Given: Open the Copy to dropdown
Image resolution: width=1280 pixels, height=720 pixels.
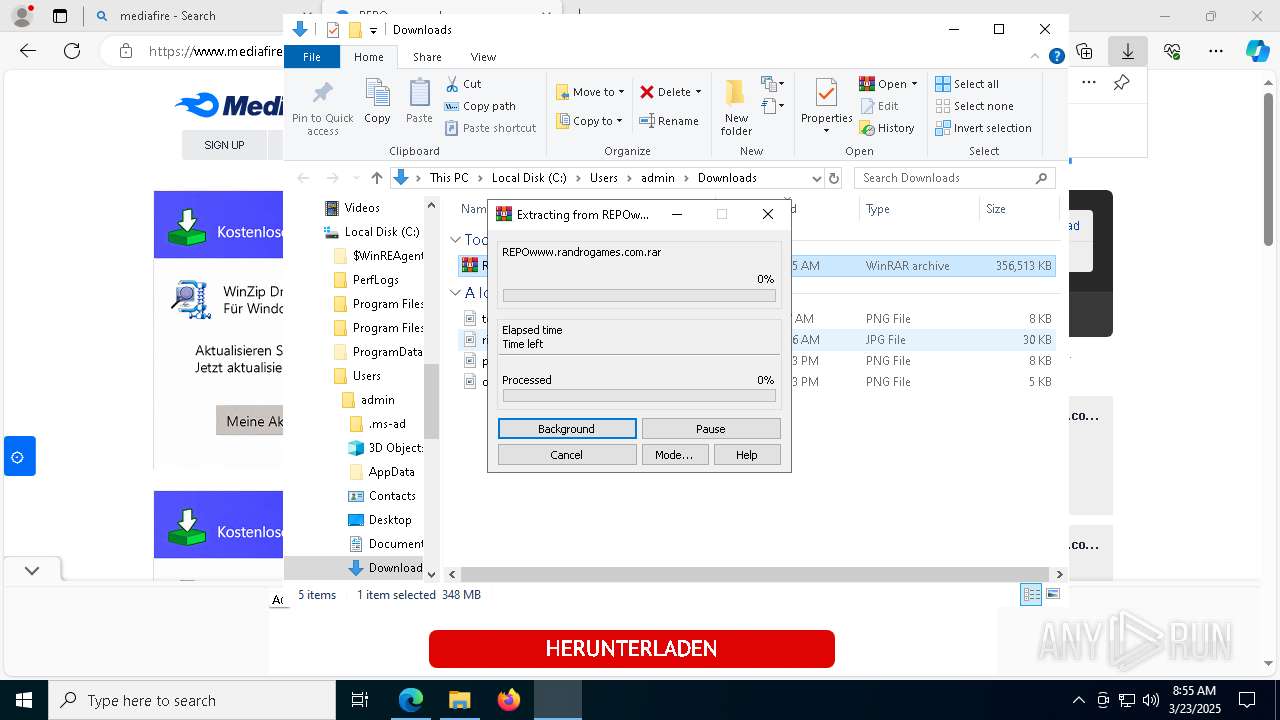Looking at the screenshot, I should (x=590, y=121).
